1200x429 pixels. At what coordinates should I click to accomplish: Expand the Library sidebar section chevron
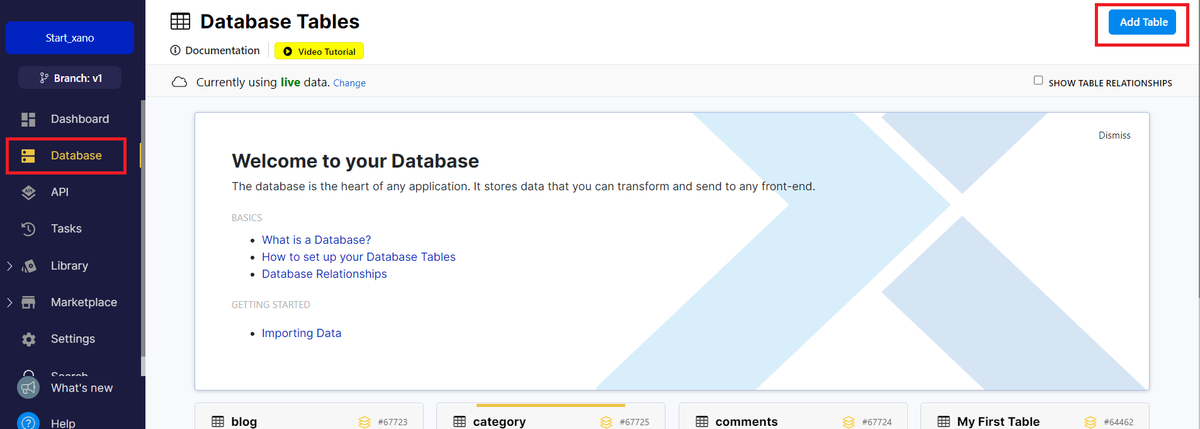coord(9,266)
